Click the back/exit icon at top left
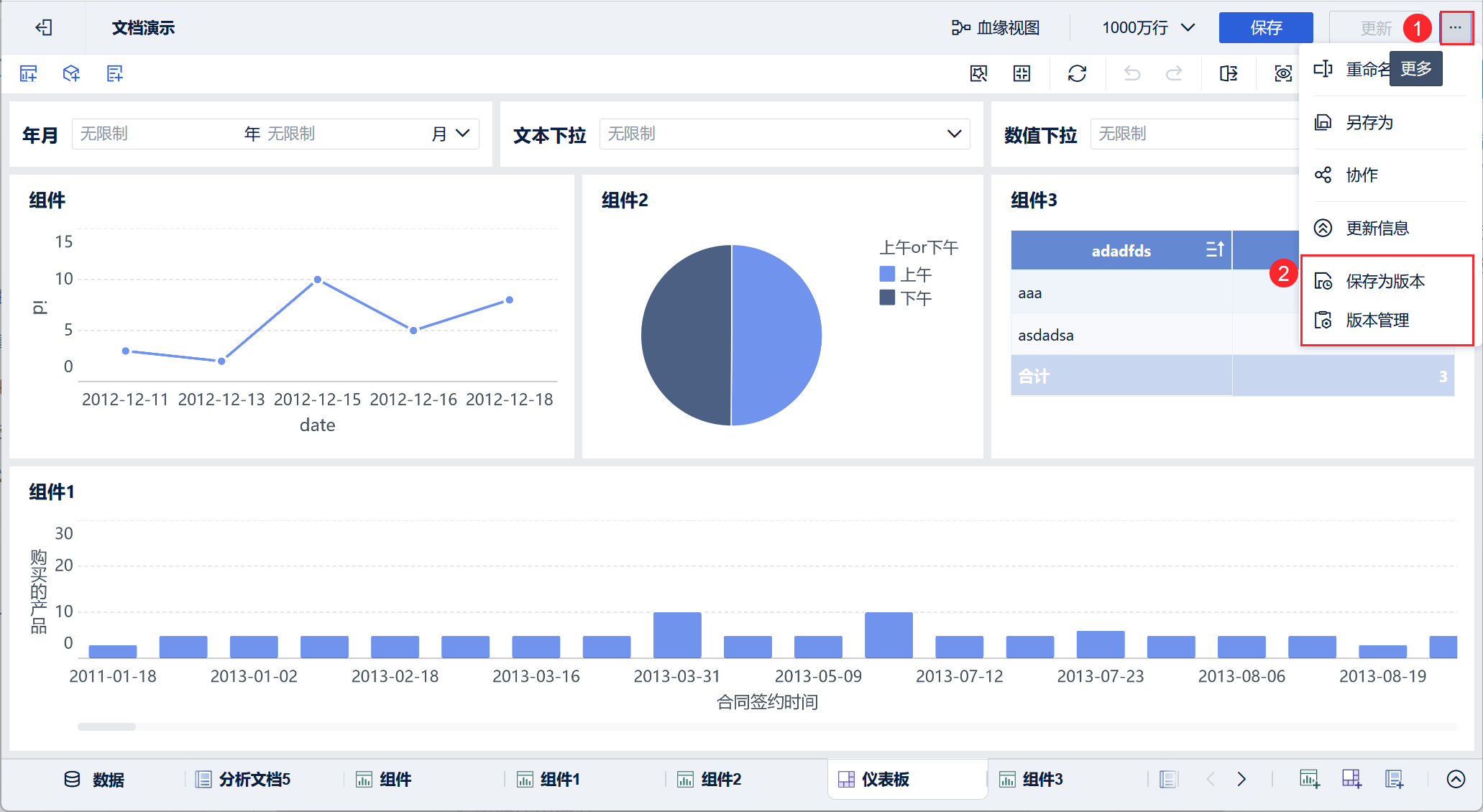Viewport: 1483px width, 812px height. click(44, 27)
